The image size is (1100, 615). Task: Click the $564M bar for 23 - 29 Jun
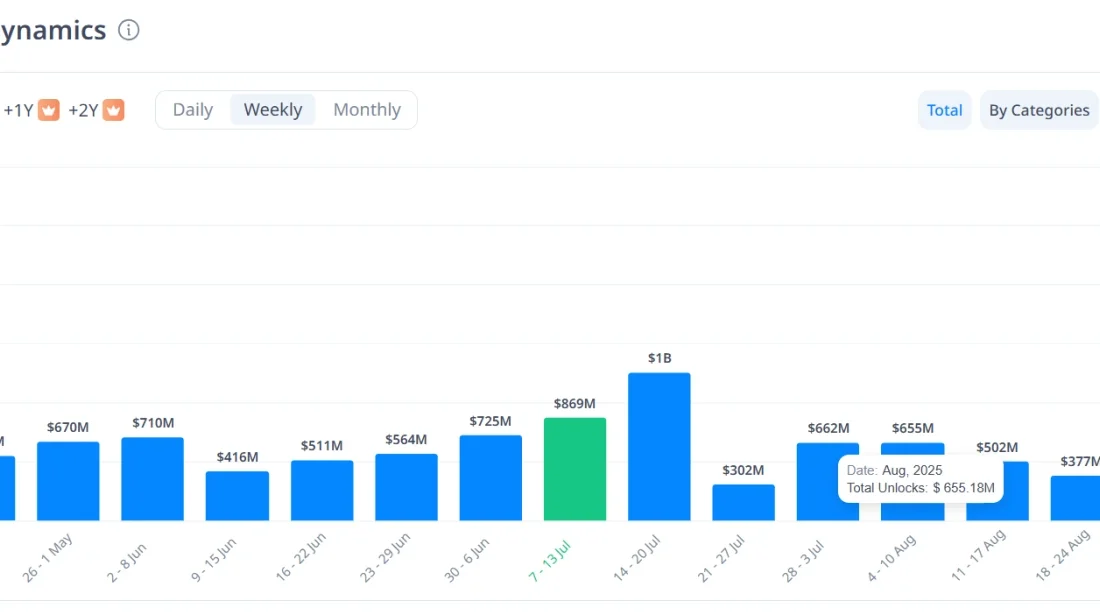[406, 487]
